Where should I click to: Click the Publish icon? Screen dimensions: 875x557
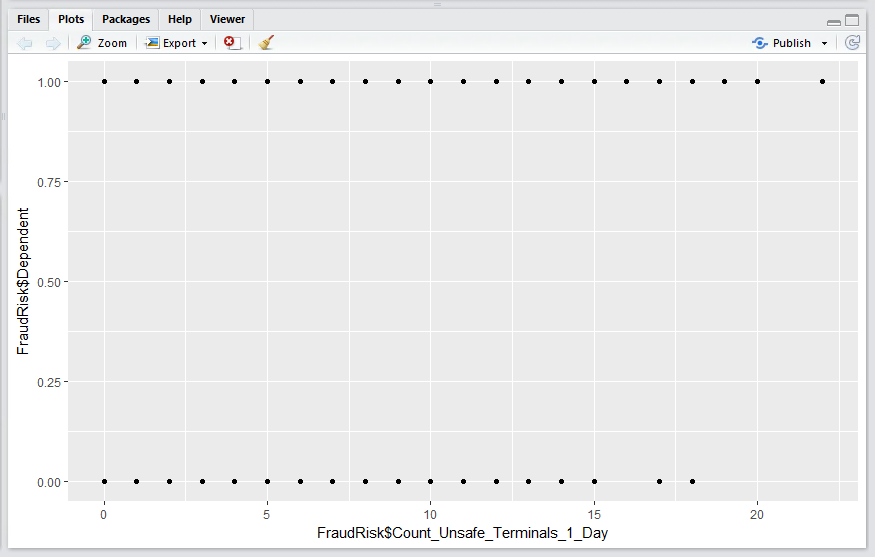759,43
